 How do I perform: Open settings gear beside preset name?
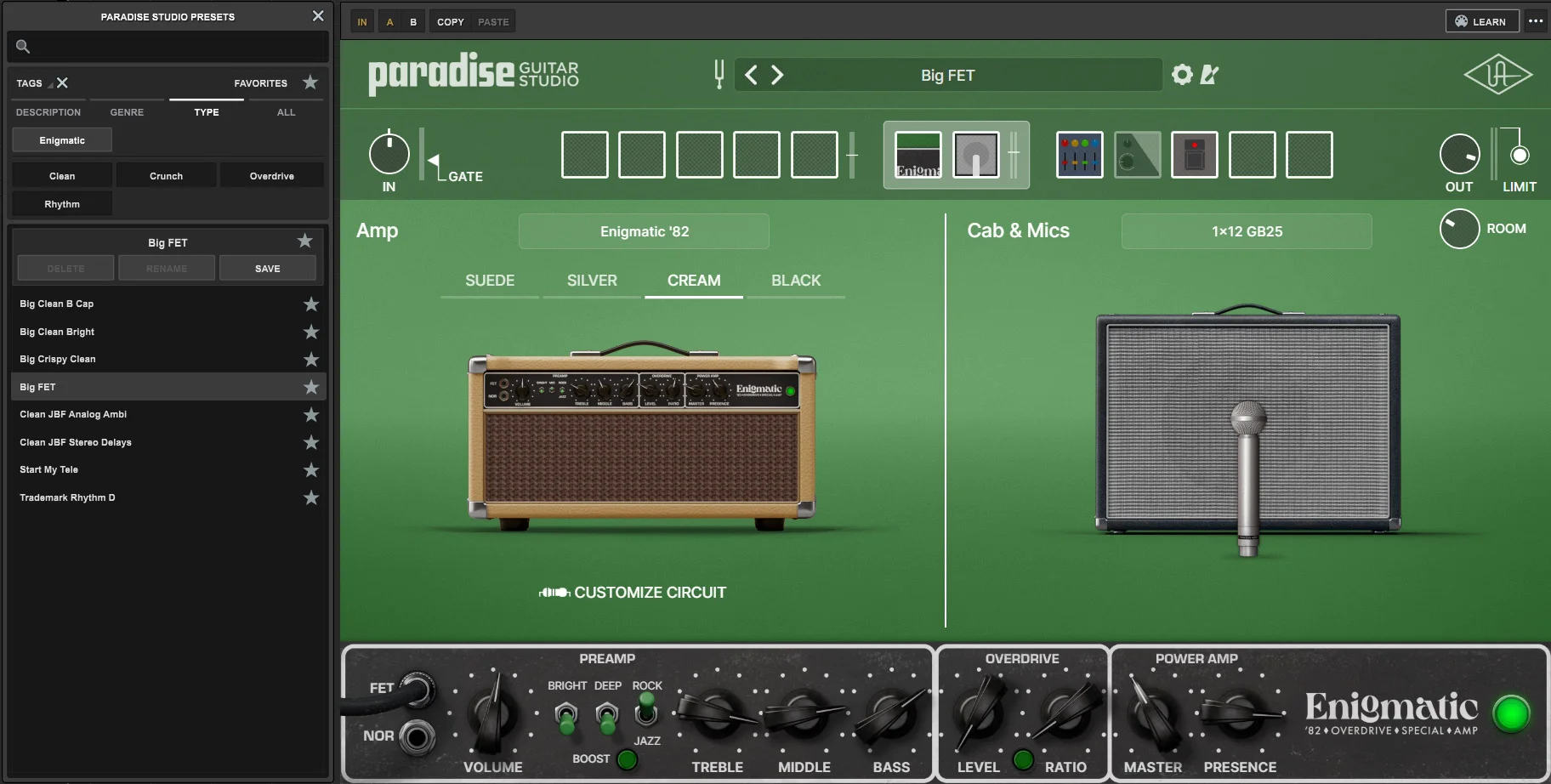pyautogui.click(x=1182, y=75)
